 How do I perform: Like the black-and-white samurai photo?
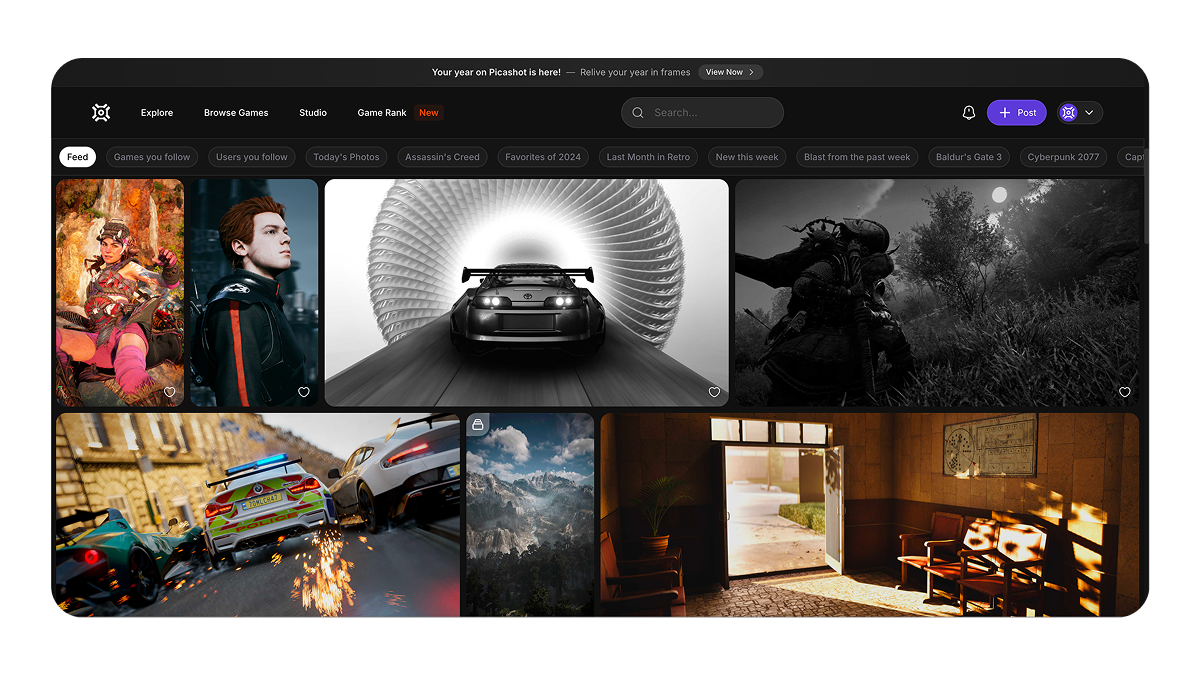tap(1124, 392)
